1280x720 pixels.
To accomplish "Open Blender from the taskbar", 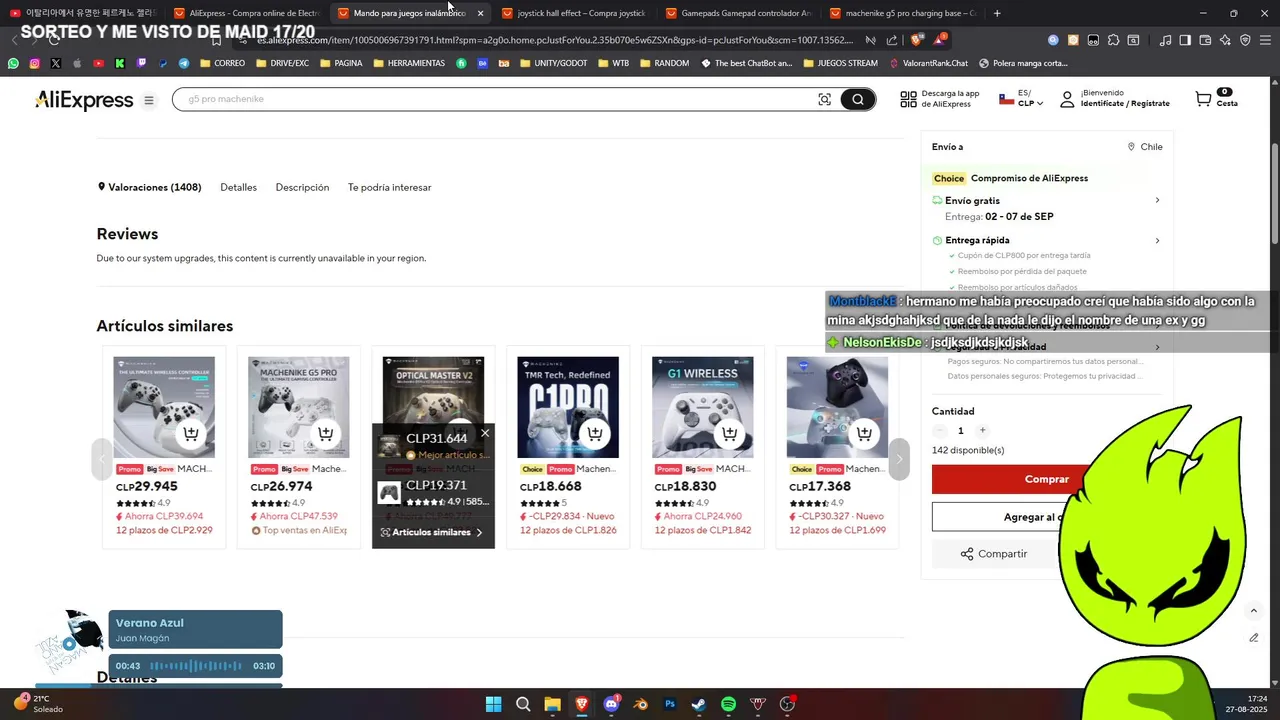I will click(x=641, y=704).
